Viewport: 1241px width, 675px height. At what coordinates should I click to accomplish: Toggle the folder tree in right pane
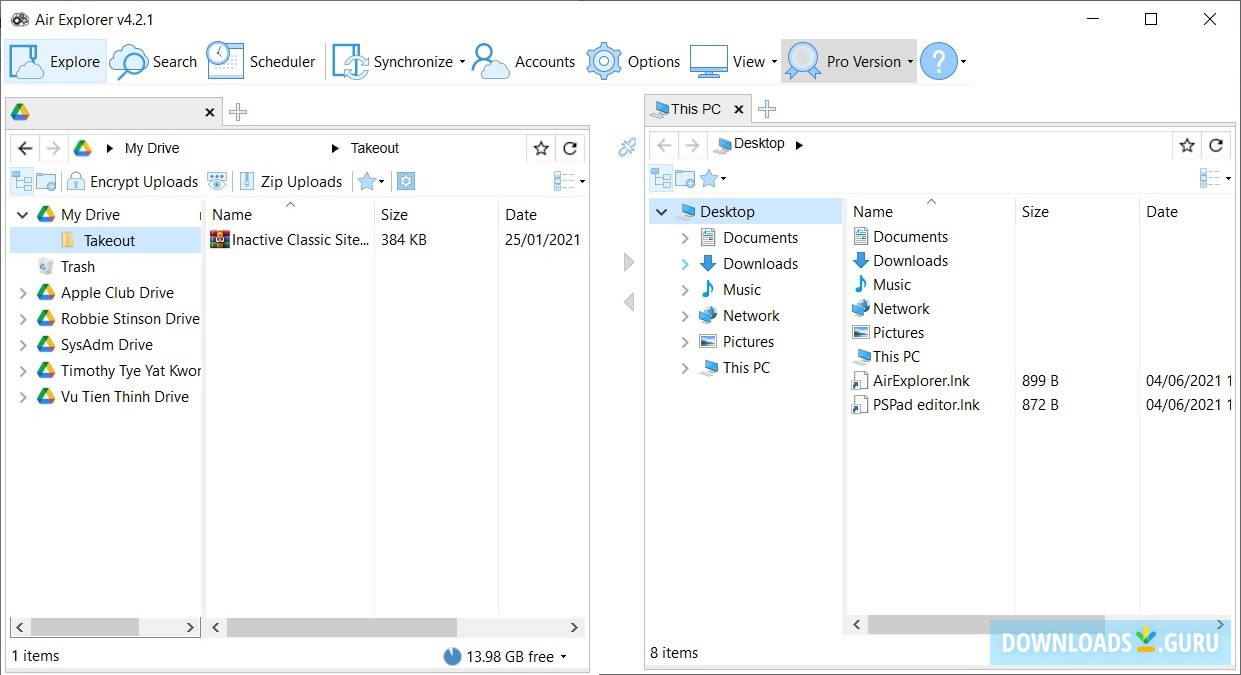point(661,178)
